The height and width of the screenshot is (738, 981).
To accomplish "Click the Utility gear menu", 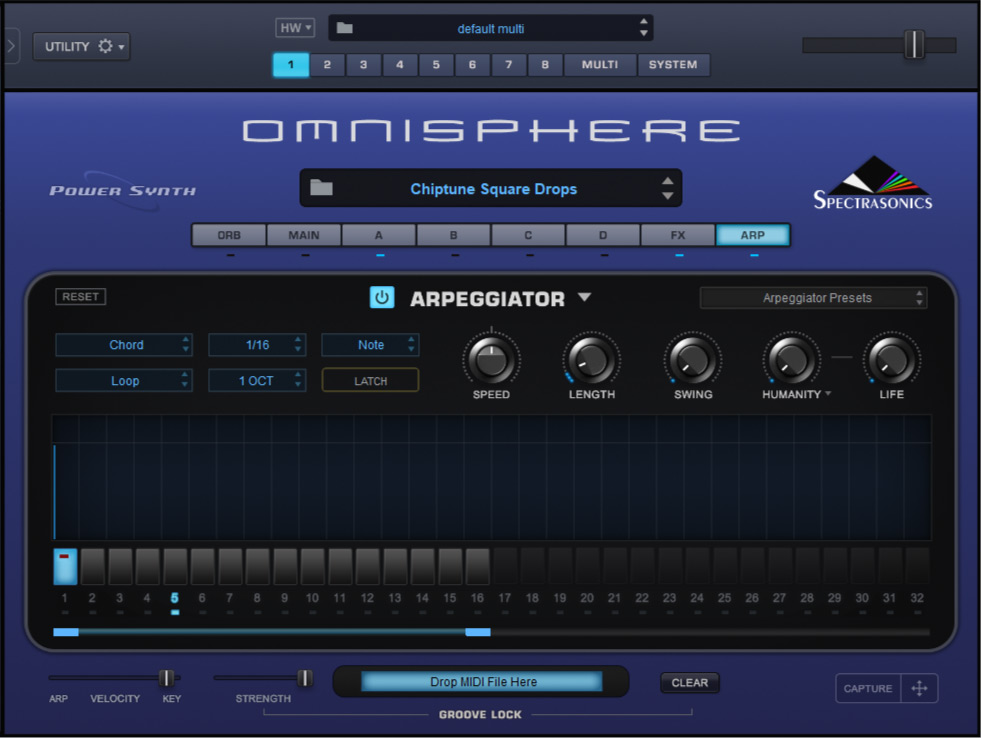I will coord(81,46).
